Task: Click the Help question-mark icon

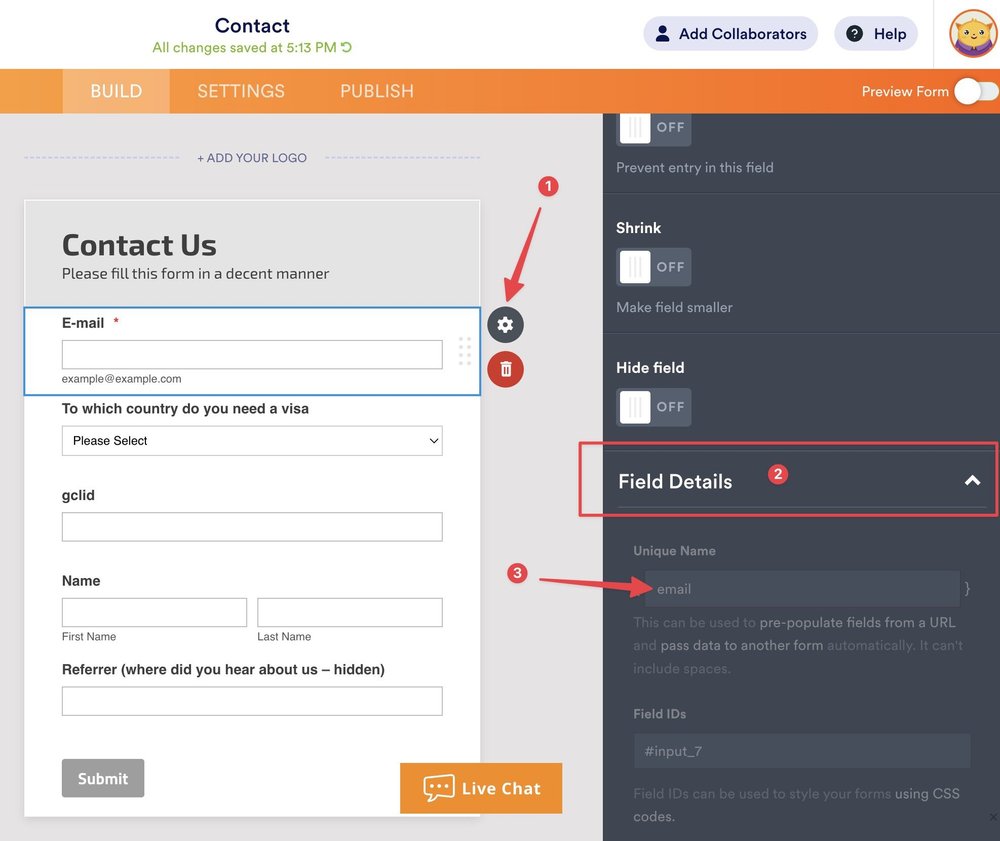Action: (x=855, y=33)
